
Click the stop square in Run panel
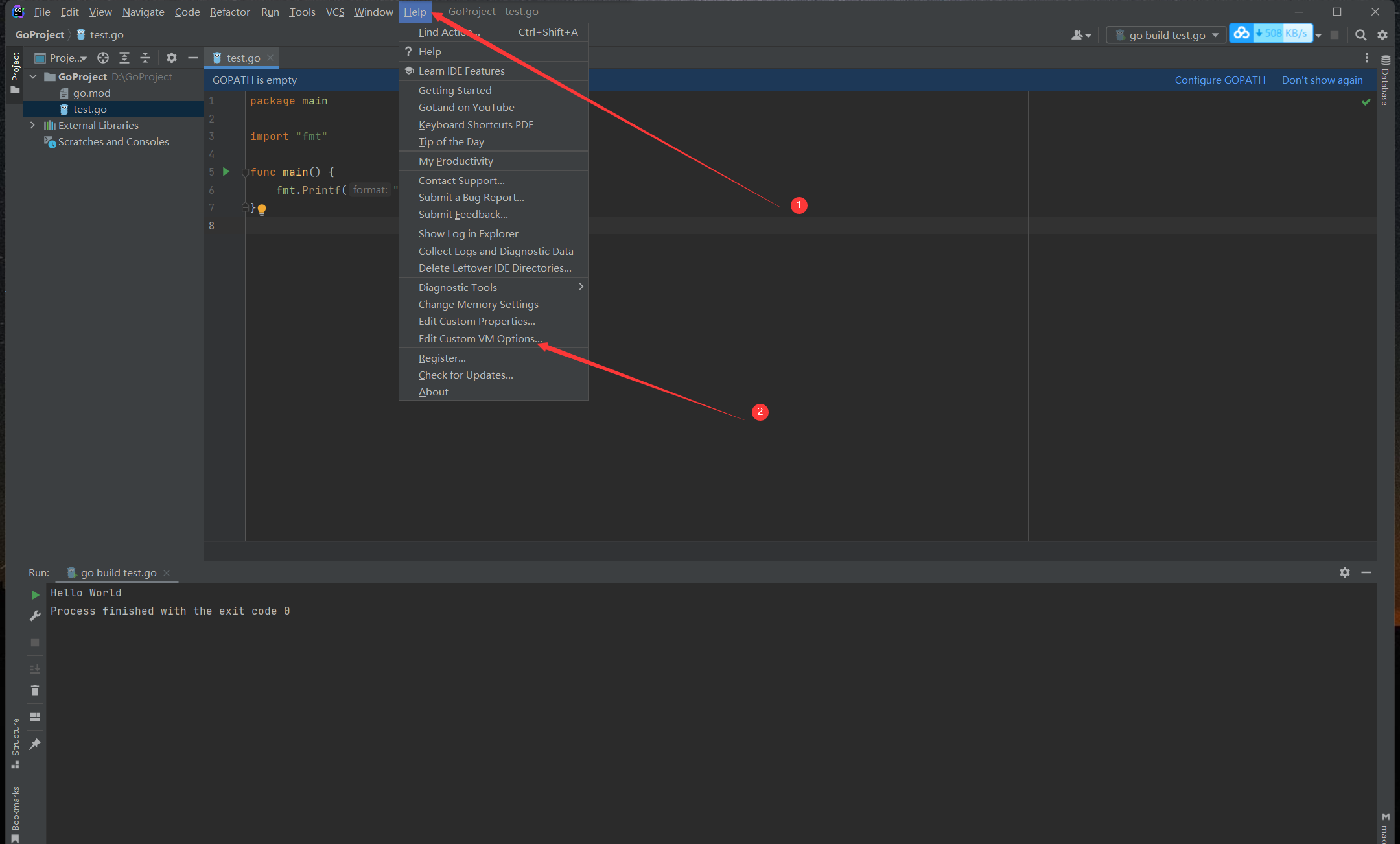[35, 642]
